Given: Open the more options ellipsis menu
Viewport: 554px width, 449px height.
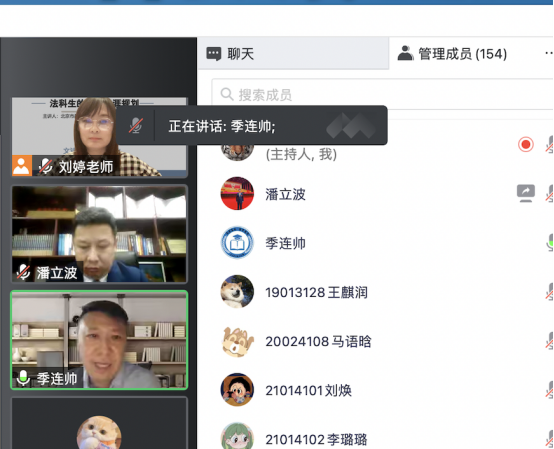Looking at the screenshot, I should pos(549,53).
